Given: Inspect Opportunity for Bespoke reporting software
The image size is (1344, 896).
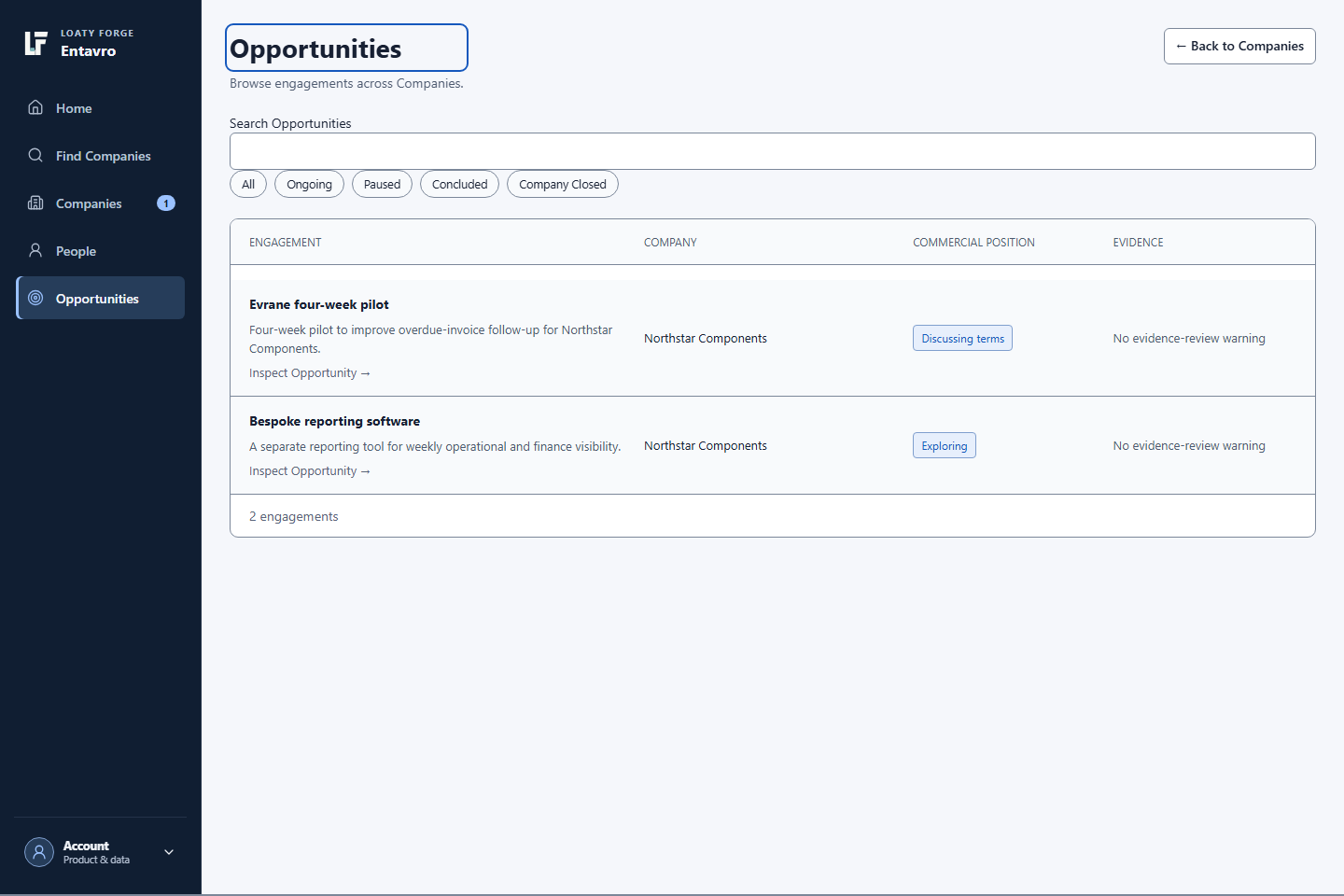Looking at the screenshot, I should [x=310, y=471].
